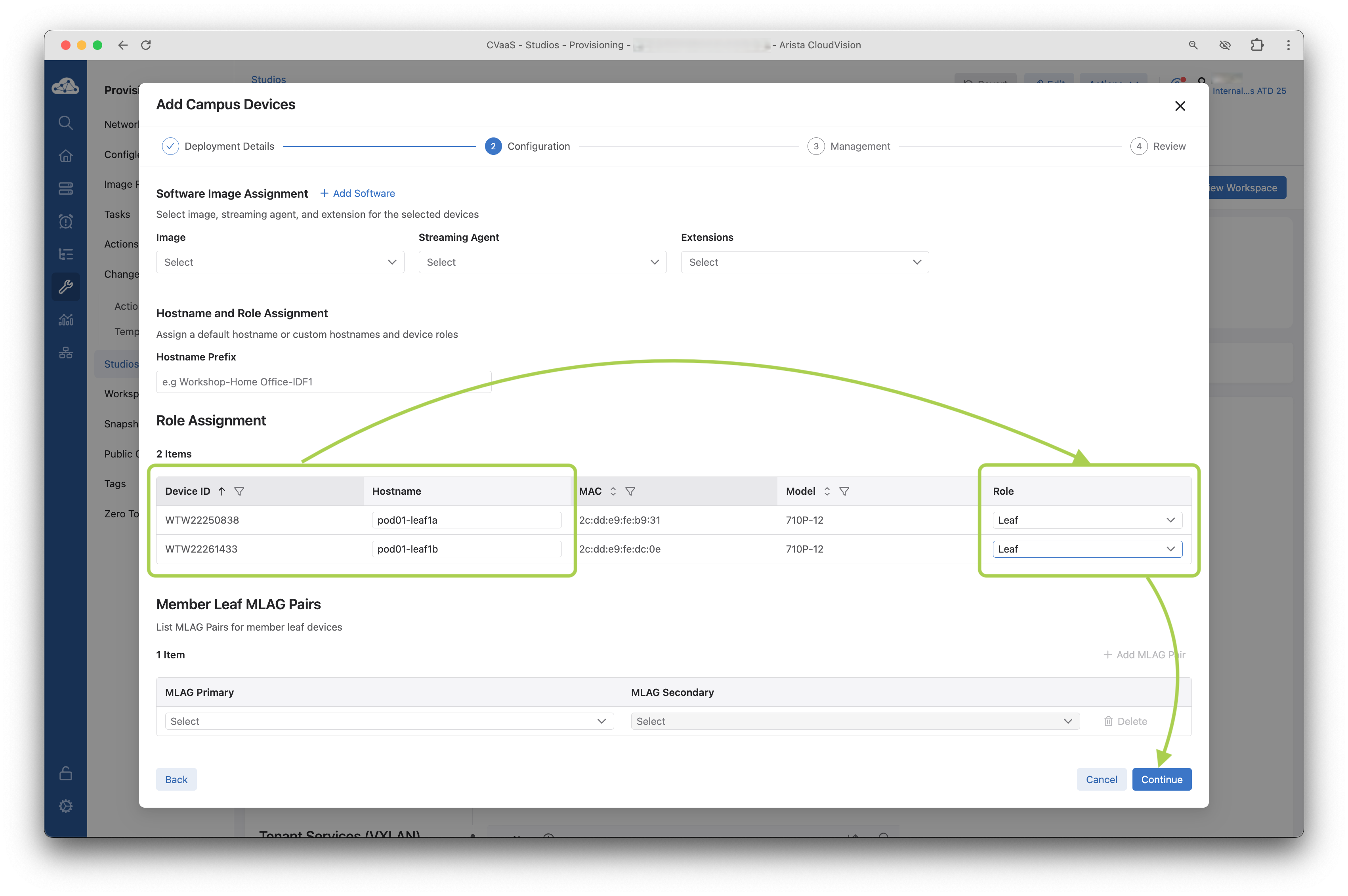Close the Add Campus Devices dialog
Screen dimensions: 1348x896
[x=1179, y=106]
